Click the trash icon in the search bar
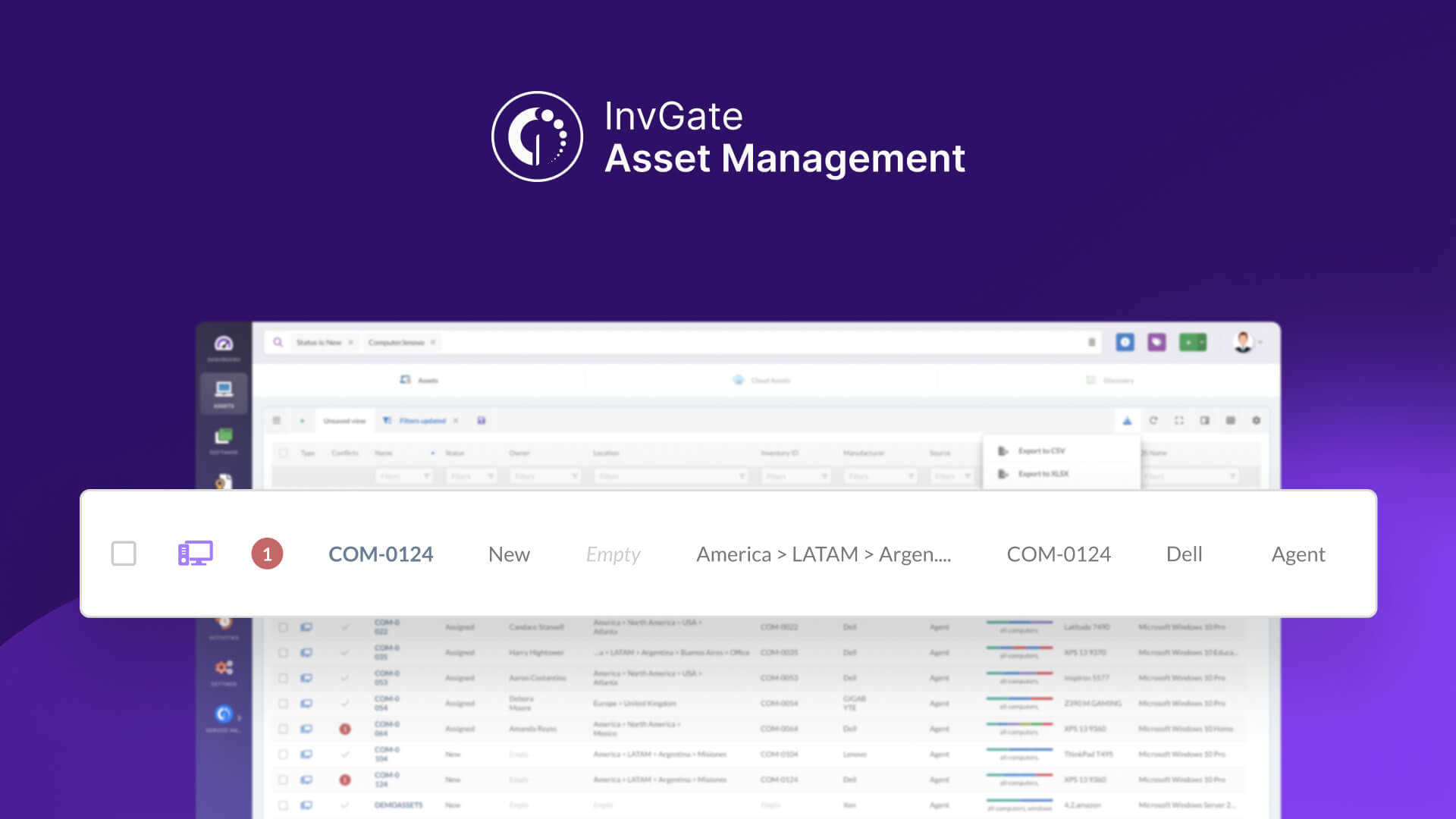The width and height of the screenshot is (1456, 819). click(1092, 342)
